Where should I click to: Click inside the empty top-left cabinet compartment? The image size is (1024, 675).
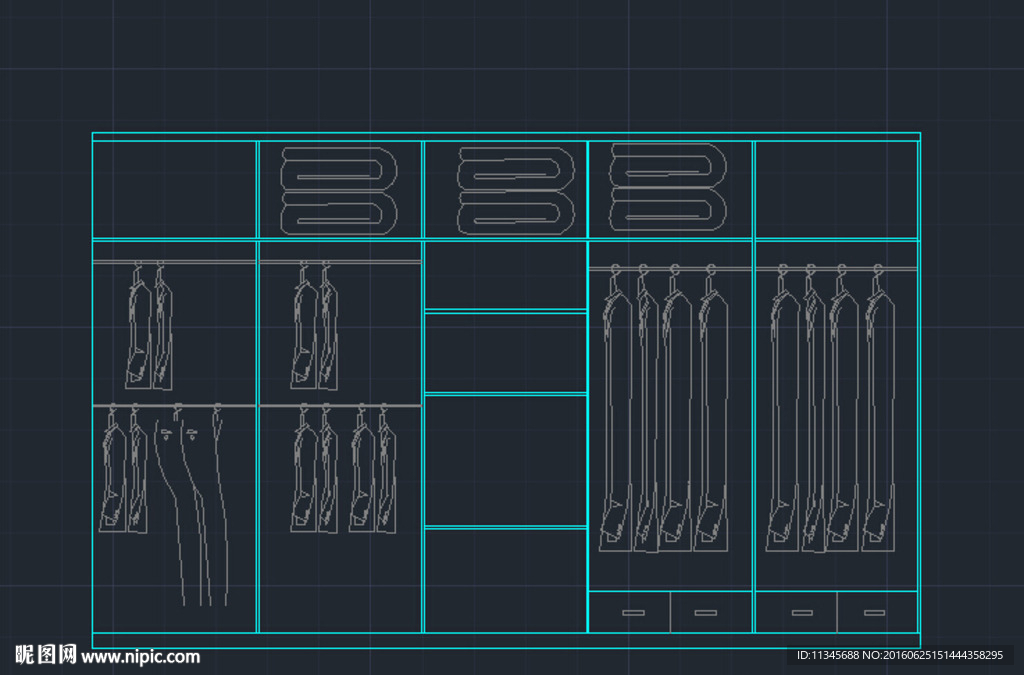pos(175,190)
